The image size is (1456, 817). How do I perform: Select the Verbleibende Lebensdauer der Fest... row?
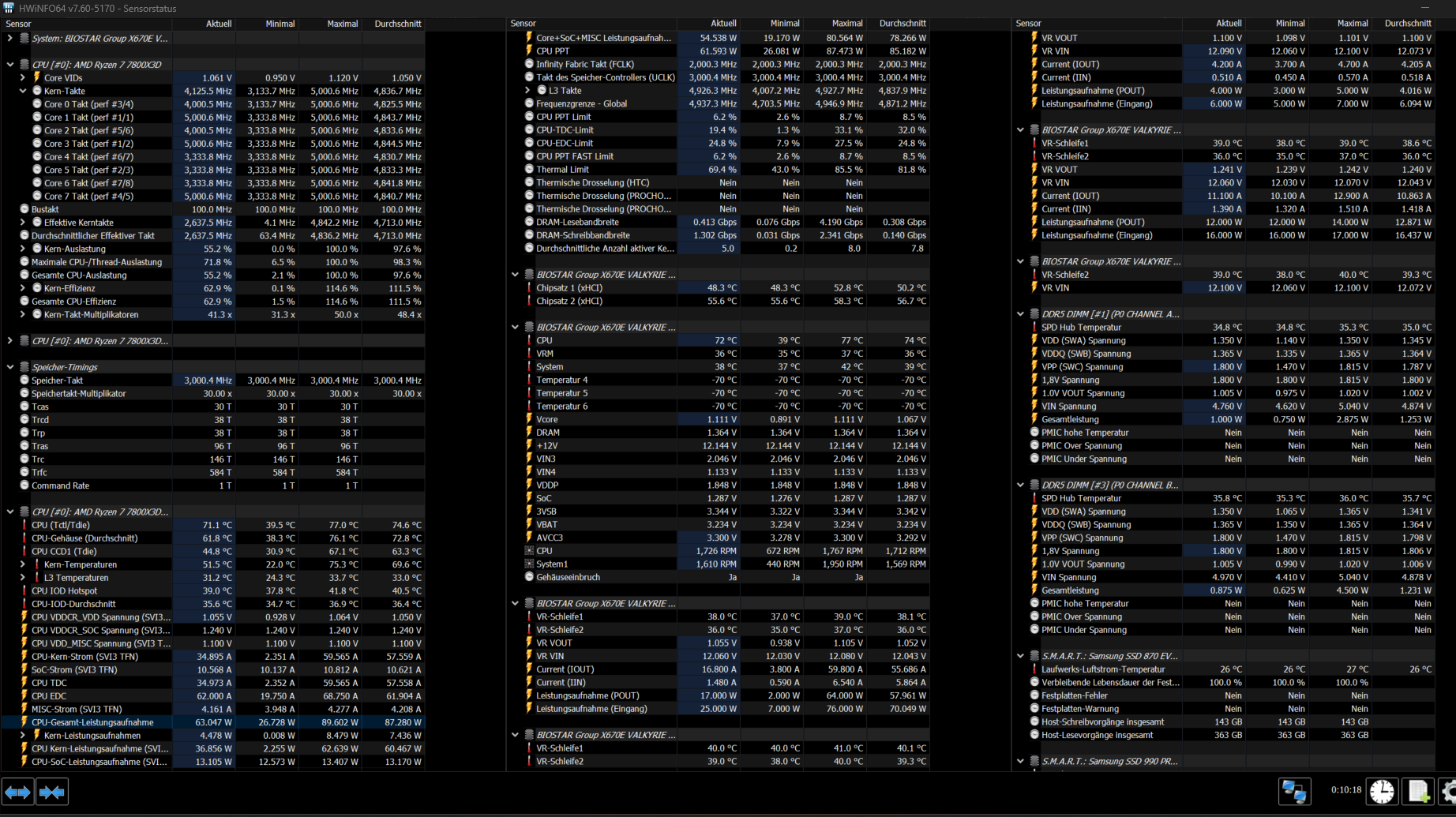(x=1223, y=682)
